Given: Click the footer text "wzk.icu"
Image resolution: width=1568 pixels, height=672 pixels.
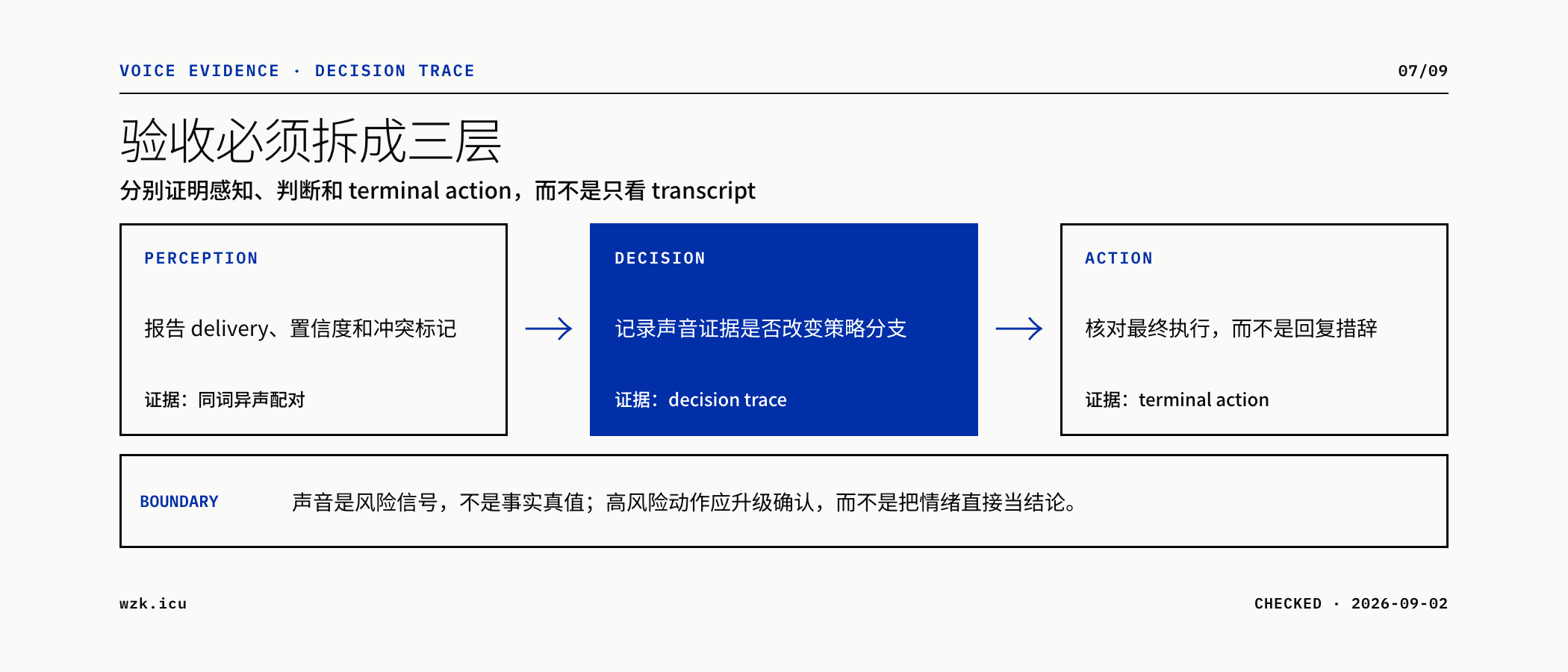Looking at the screenshot, I should [x=153, y=603].
